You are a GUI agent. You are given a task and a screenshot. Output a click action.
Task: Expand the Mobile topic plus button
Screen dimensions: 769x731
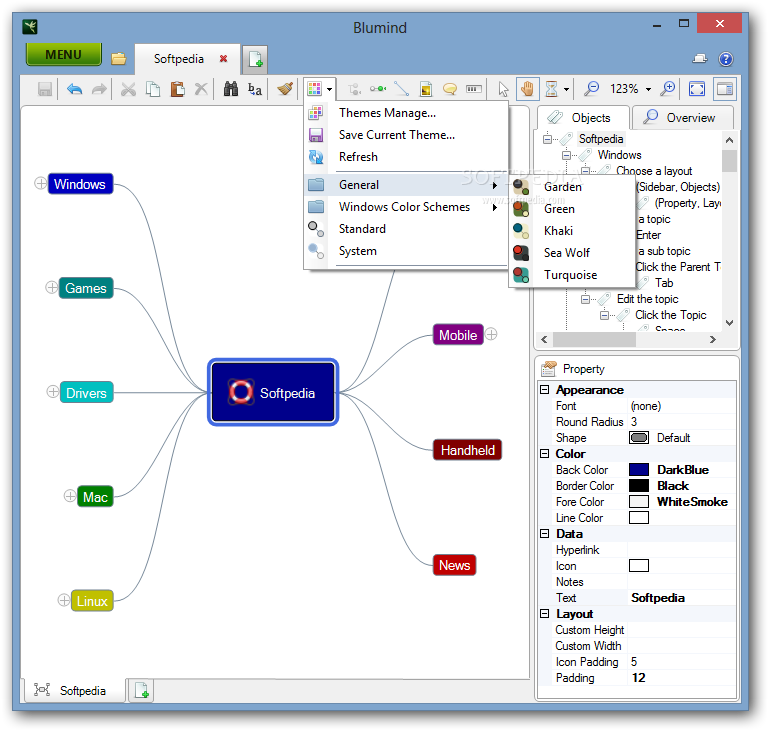tap(491, 334)
